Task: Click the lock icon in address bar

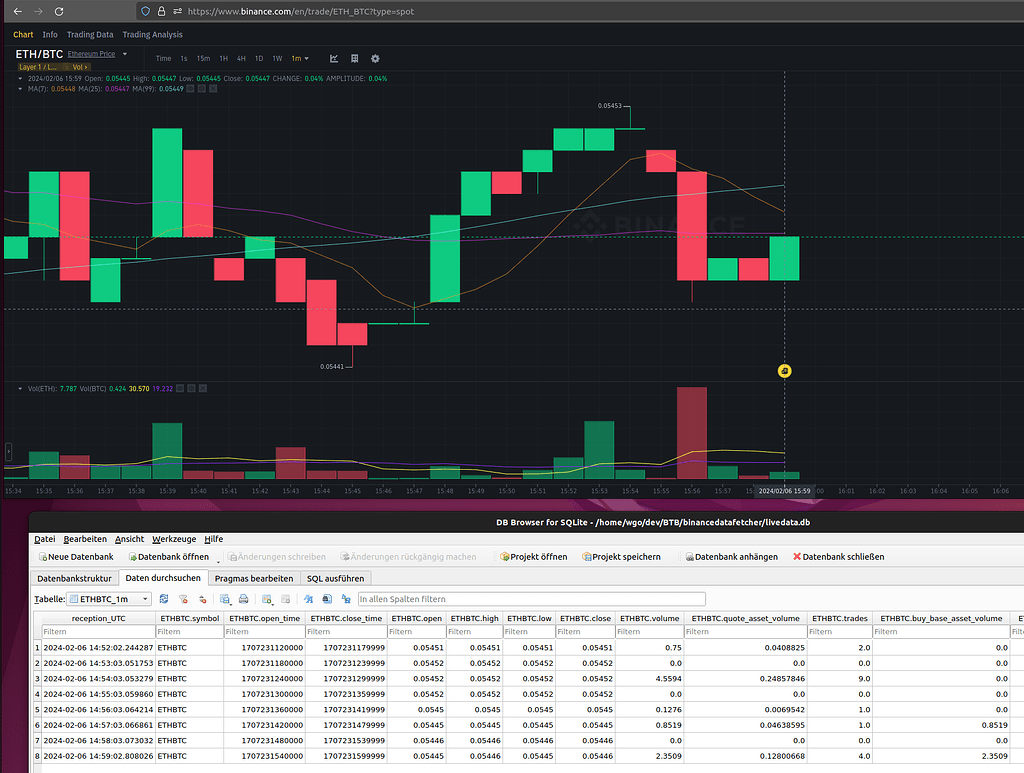Action: [161, 11]
